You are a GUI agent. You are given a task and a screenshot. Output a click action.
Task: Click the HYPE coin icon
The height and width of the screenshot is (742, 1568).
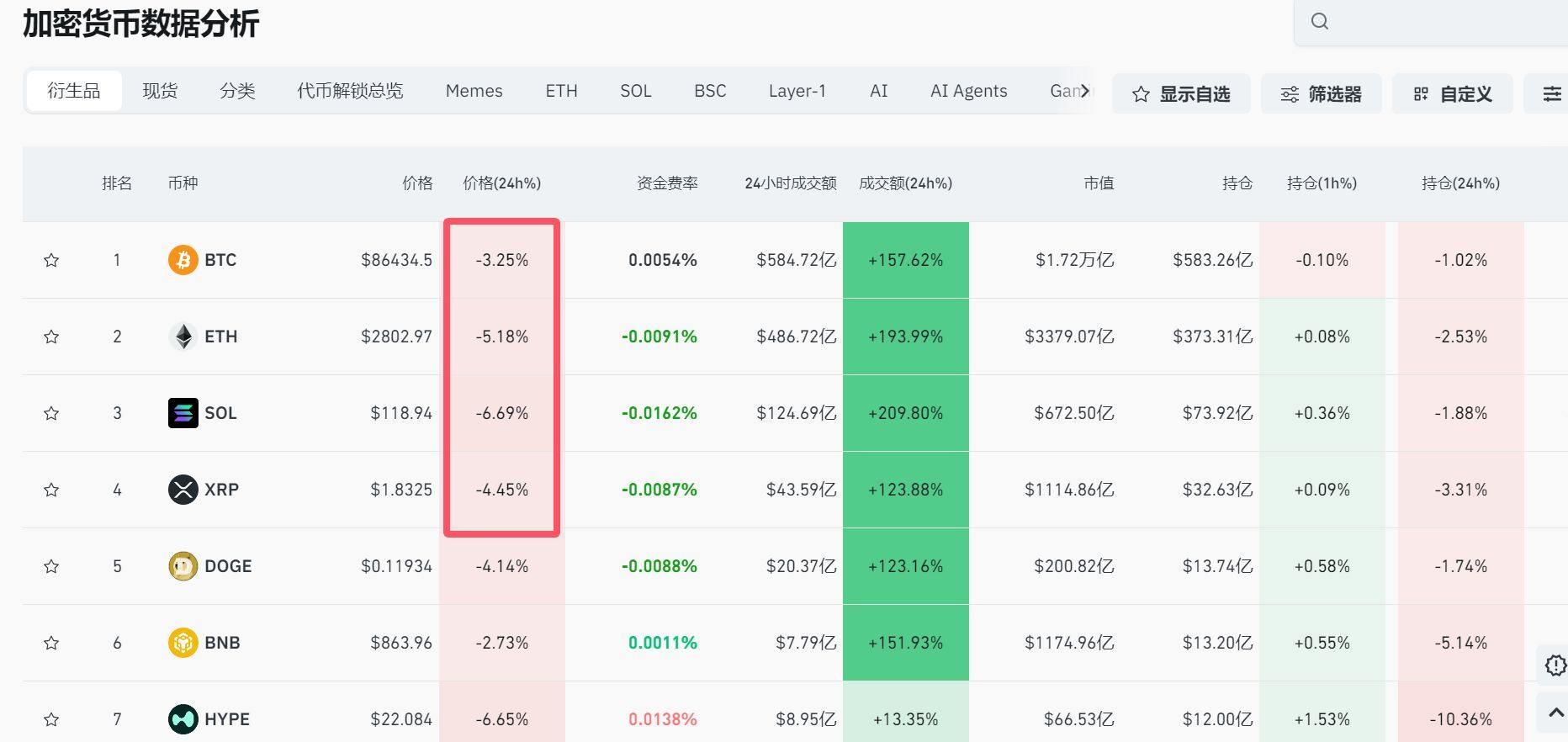click(183, 719)
